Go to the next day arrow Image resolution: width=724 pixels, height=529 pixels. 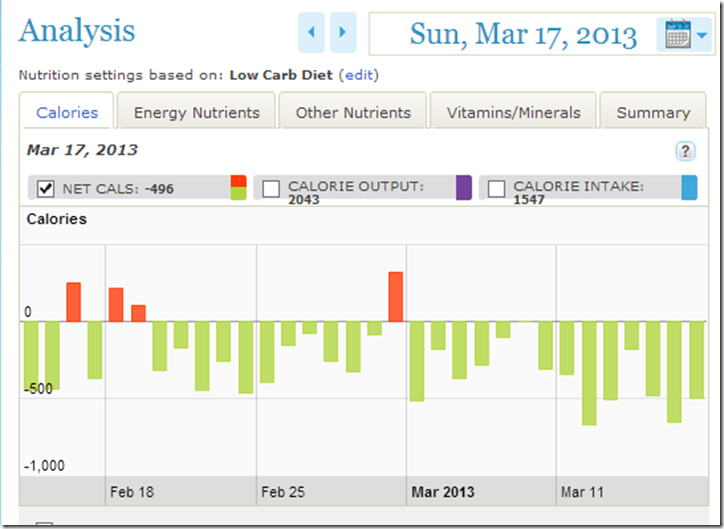coord(343,33)
